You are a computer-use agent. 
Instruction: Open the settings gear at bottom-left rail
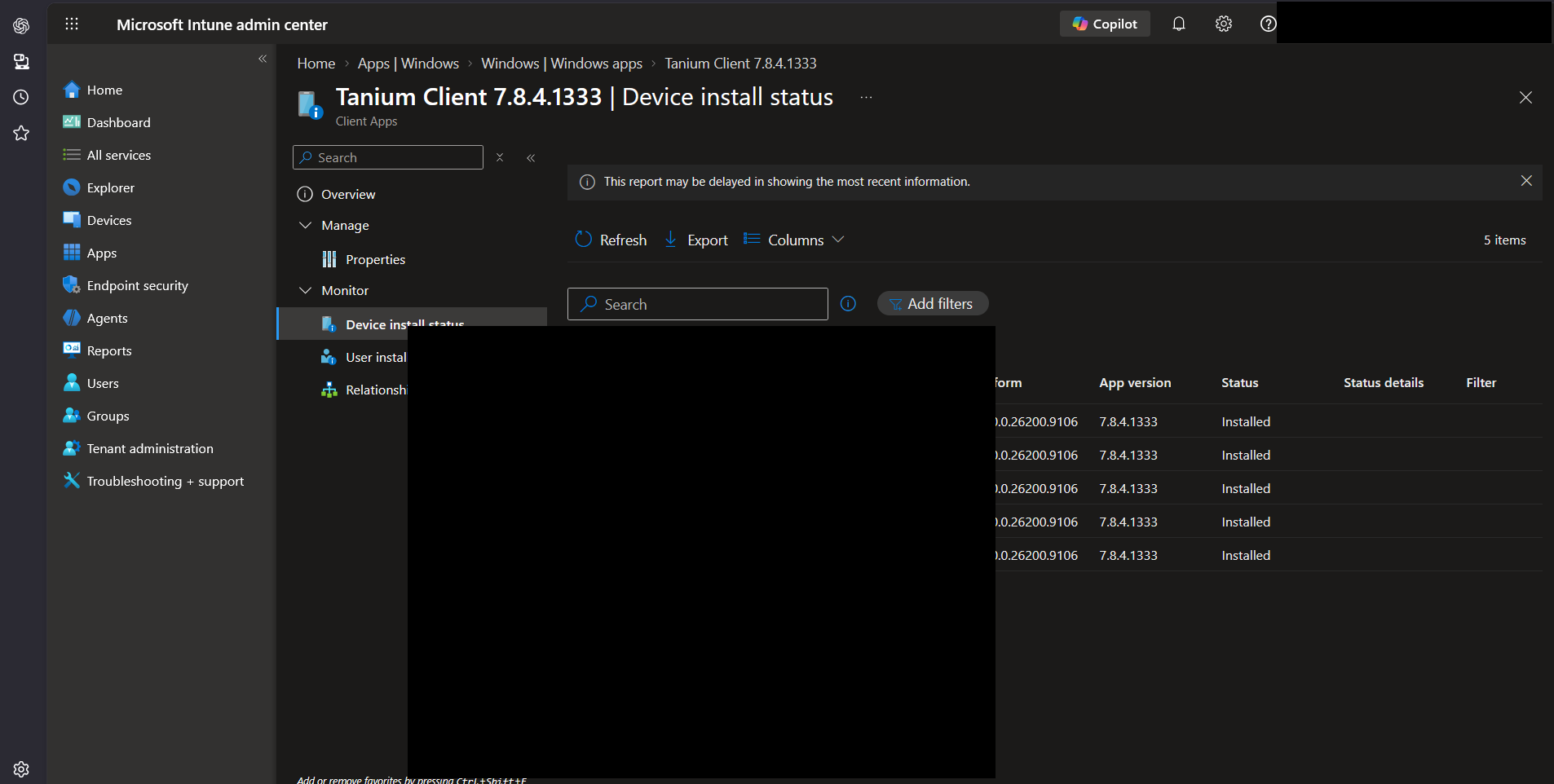21,769
